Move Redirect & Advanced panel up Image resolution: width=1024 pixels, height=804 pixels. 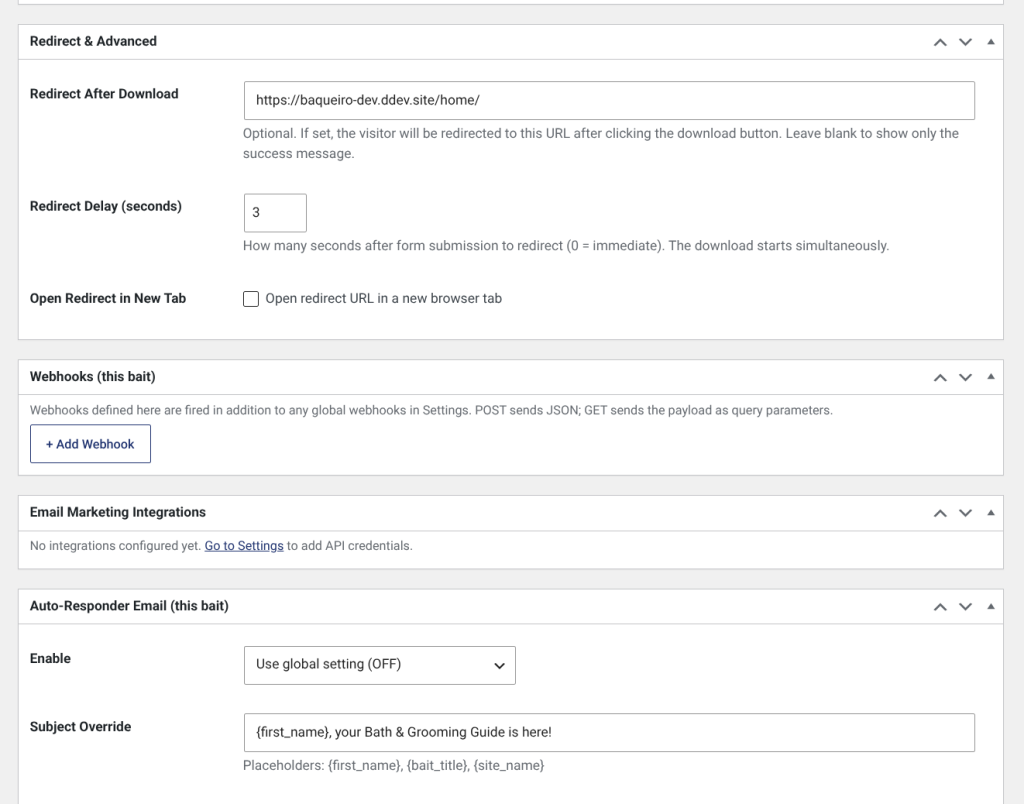click(940, 42)
